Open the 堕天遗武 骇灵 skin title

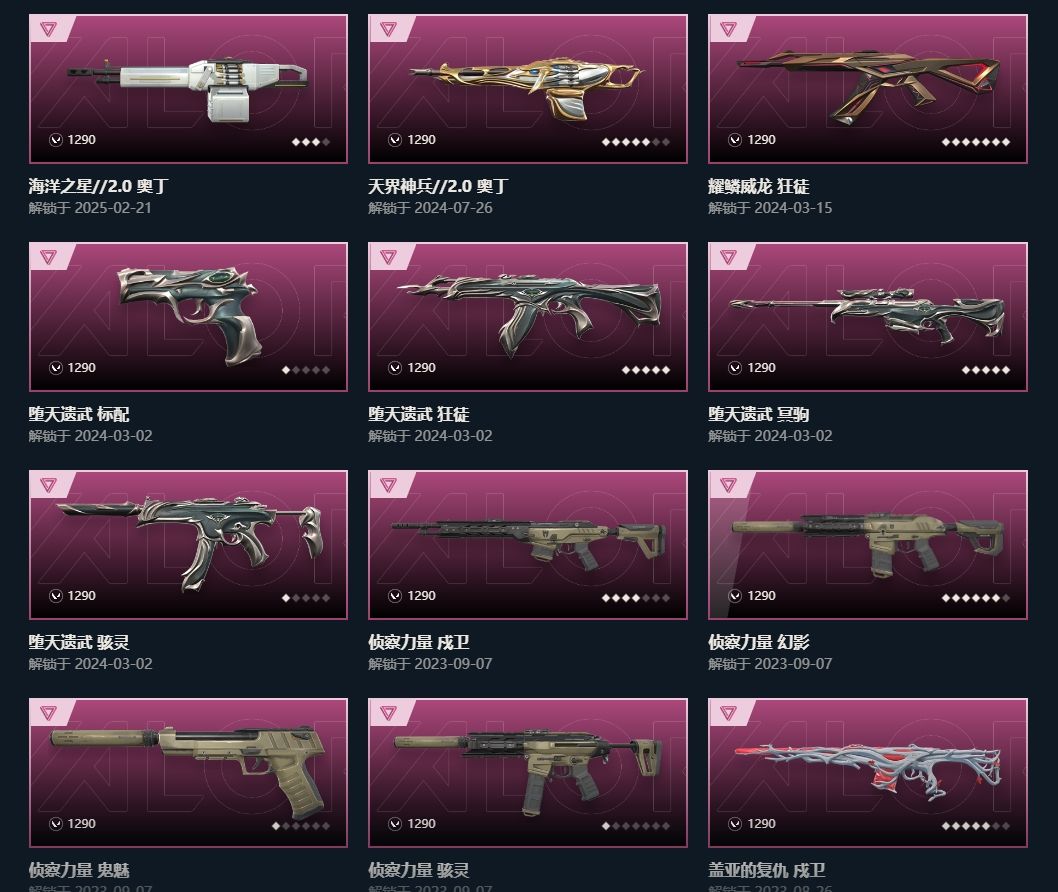(x=79, y=642)
